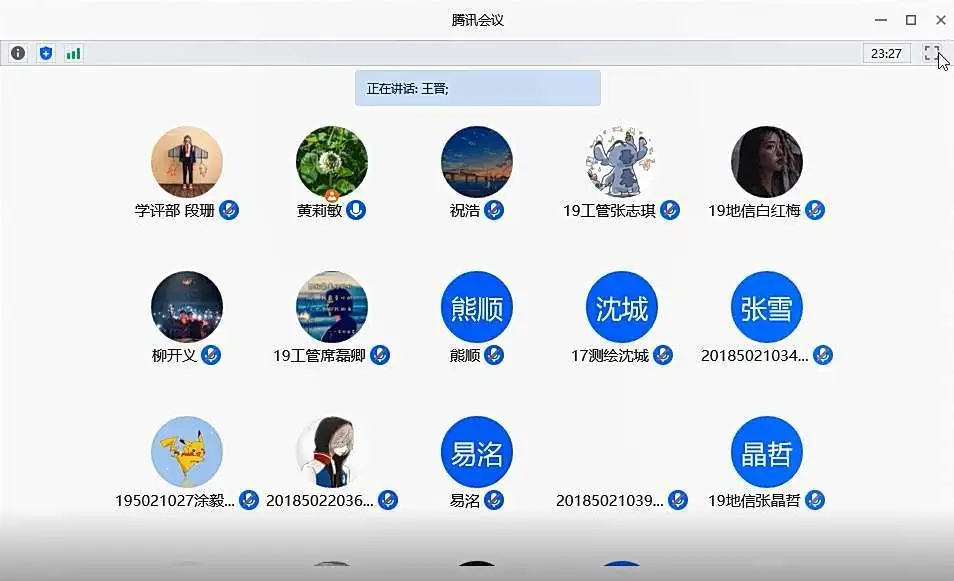Click microphone icon beside 学评部 段珊
The image size is (954, 581).
click(229, 210)
